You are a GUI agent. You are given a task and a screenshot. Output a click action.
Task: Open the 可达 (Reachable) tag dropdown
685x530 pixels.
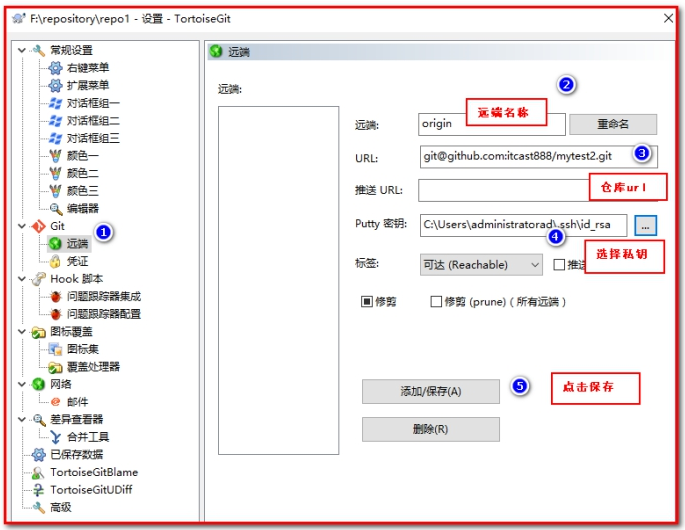pos(481,265)
